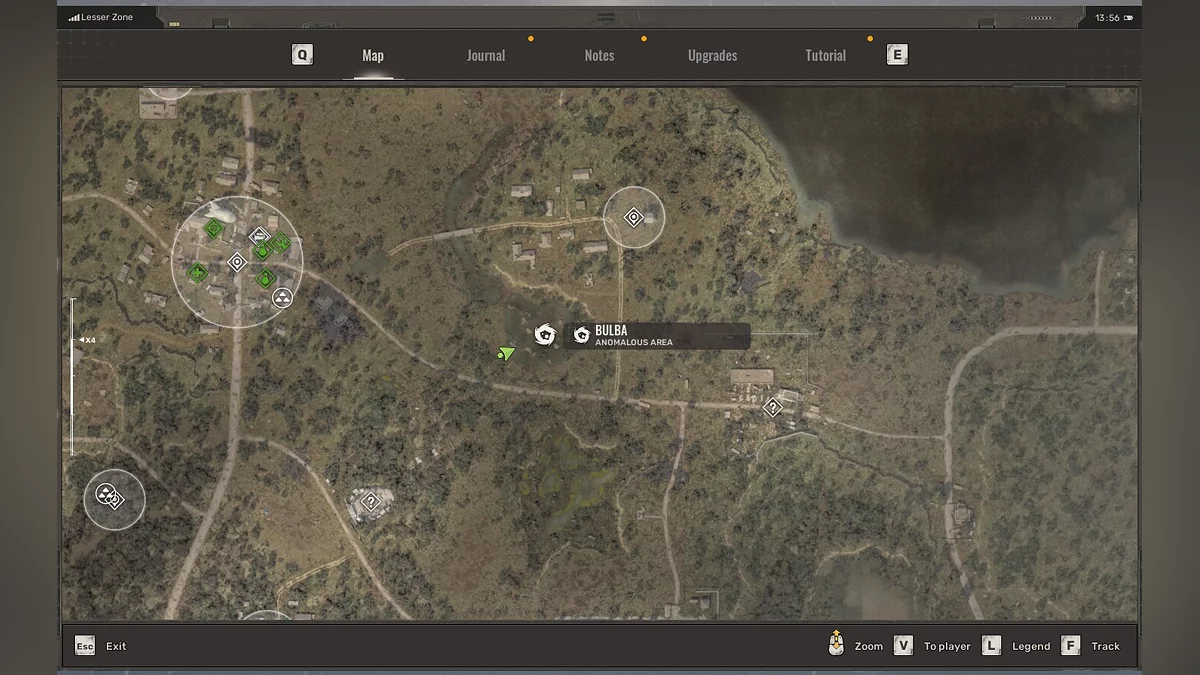Select the green medic cross marker
The image size is (1200, 675).
(x=197, y=273)
